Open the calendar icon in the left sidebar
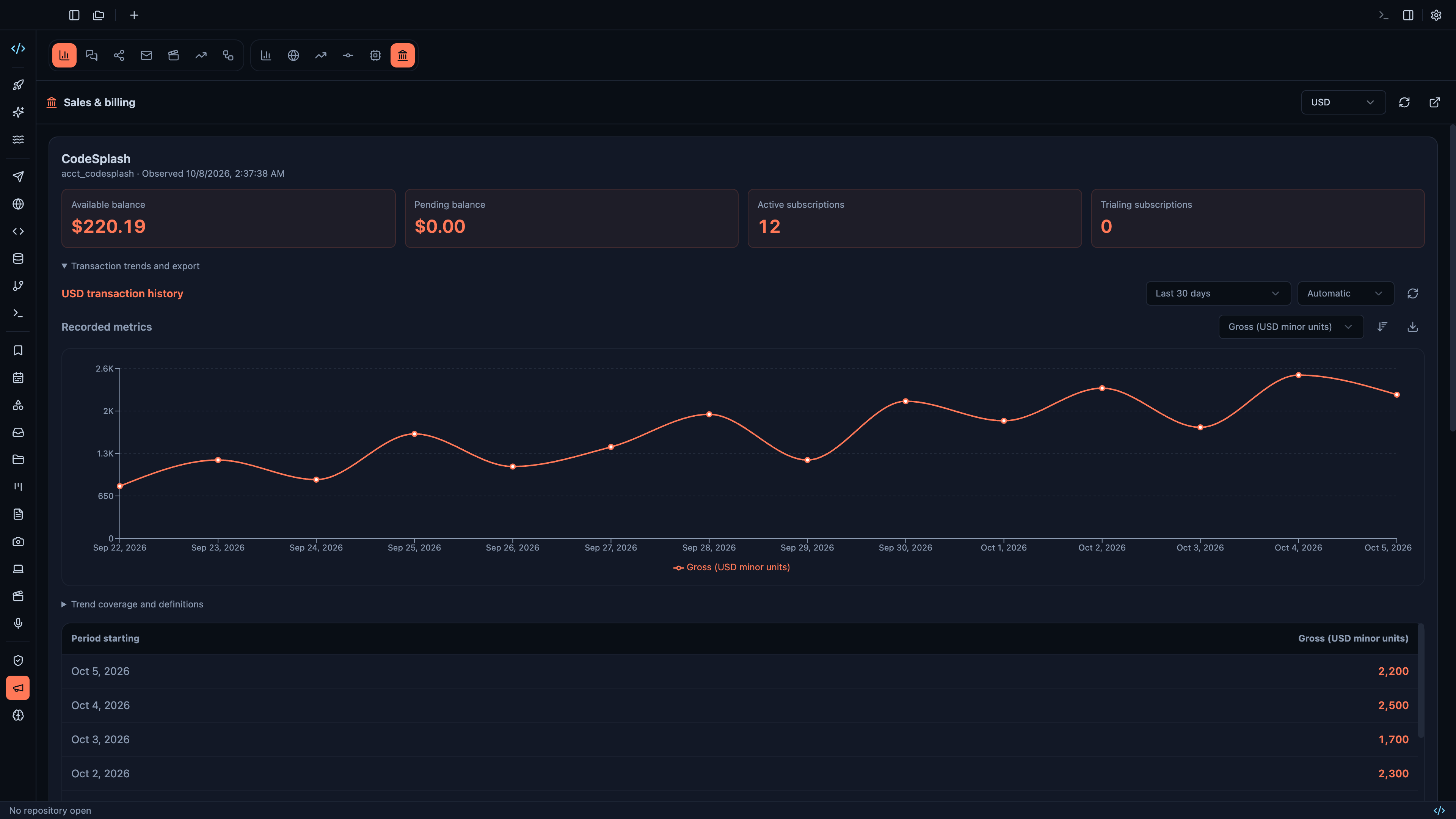 [x=18, y=378]
